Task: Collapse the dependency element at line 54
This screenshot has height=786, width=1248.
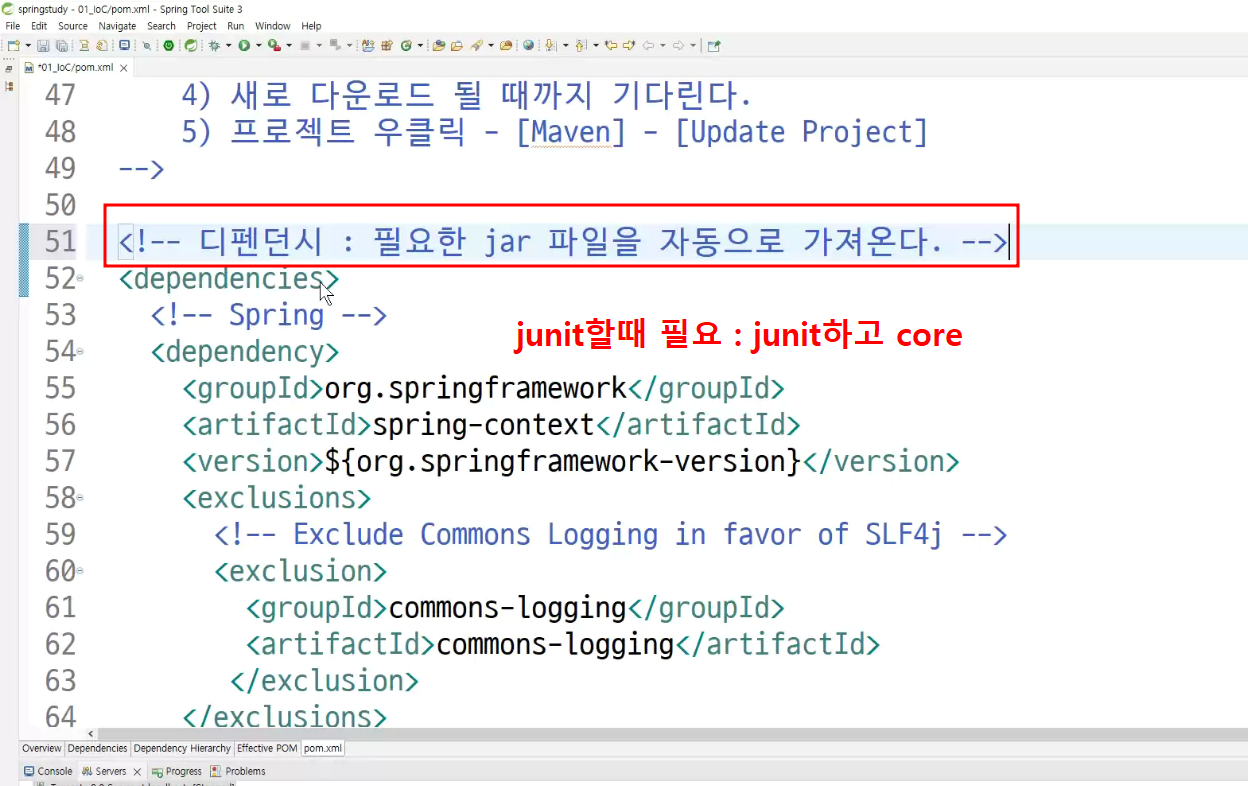Action: pyautogui.click(x=79, y=351)
